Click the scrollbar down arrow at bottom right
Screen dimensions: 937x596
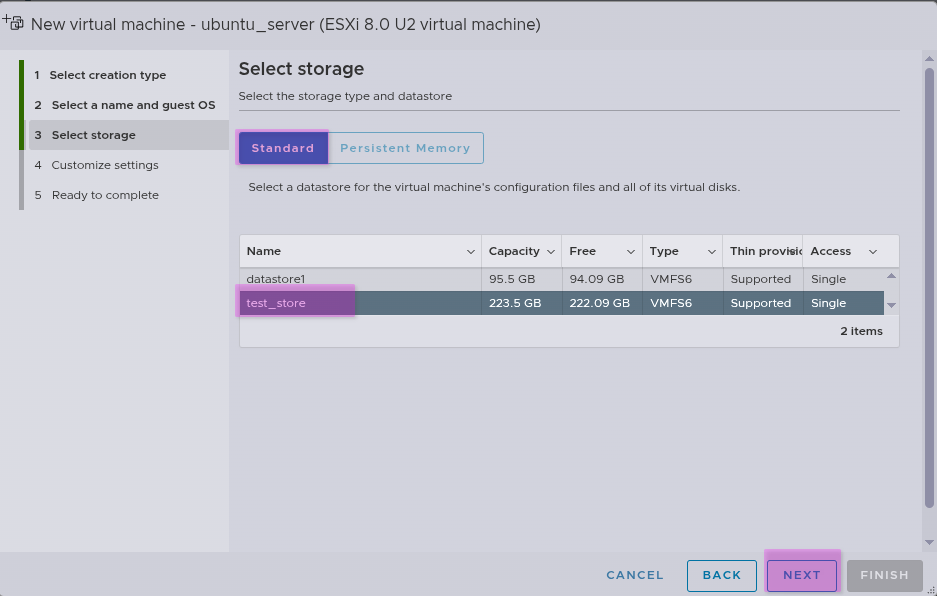pos(929,543)
